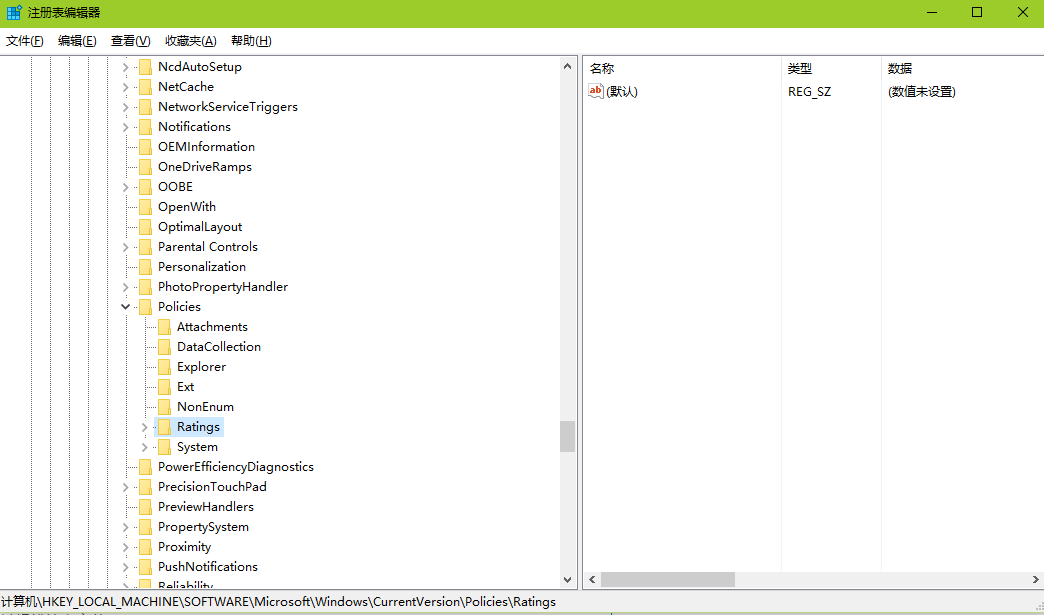The height and width of the screenshot is (615, 1044).
Task: Open the 查看(V) menu
Action: (130, 41)
